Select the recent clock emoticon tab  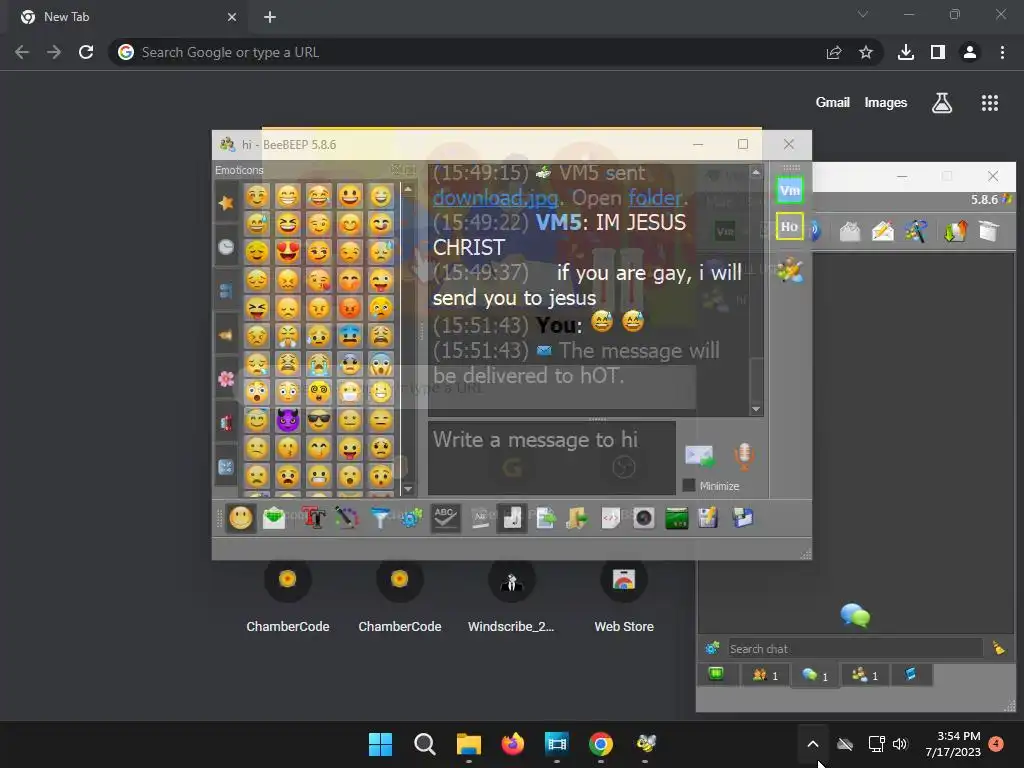pyautogui.click(x=226, y=247)
